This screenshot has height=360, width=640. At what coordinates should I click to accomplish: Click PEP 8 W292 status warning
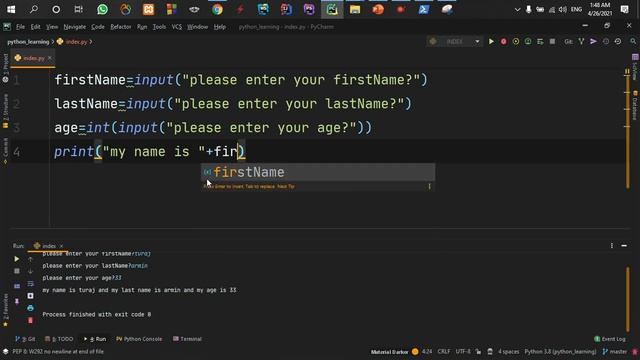pyautogui.click(x=58, y=351)
